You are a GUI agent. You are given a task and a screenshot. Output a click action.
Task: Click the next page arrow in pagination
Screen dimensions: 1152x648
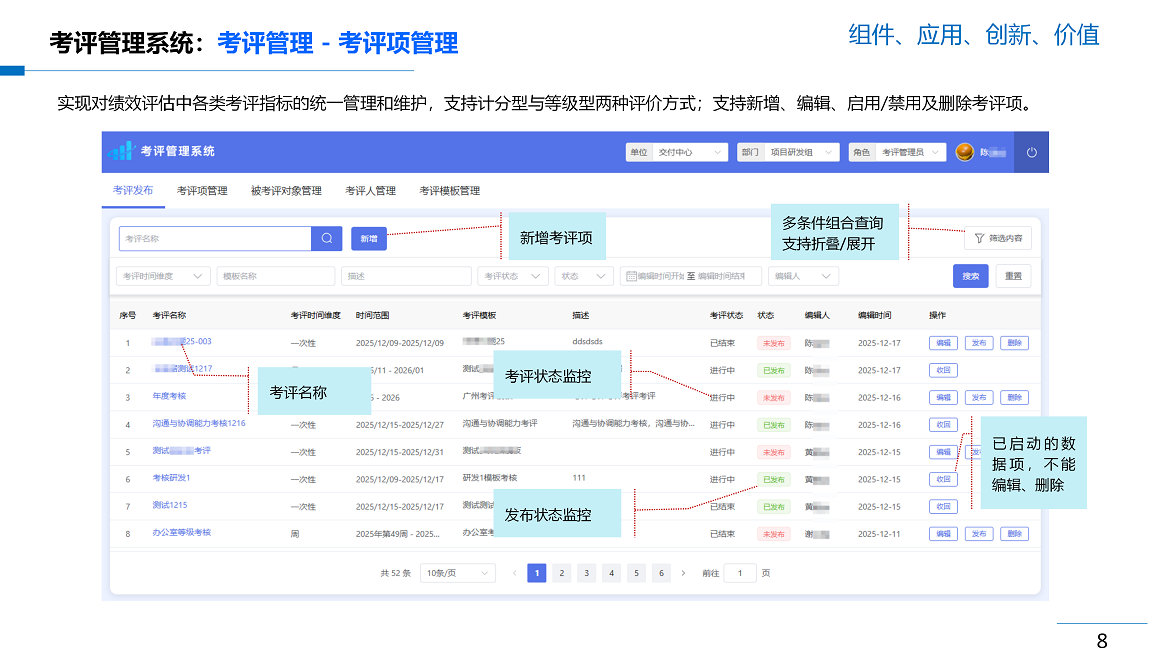(x=683, y=573)
